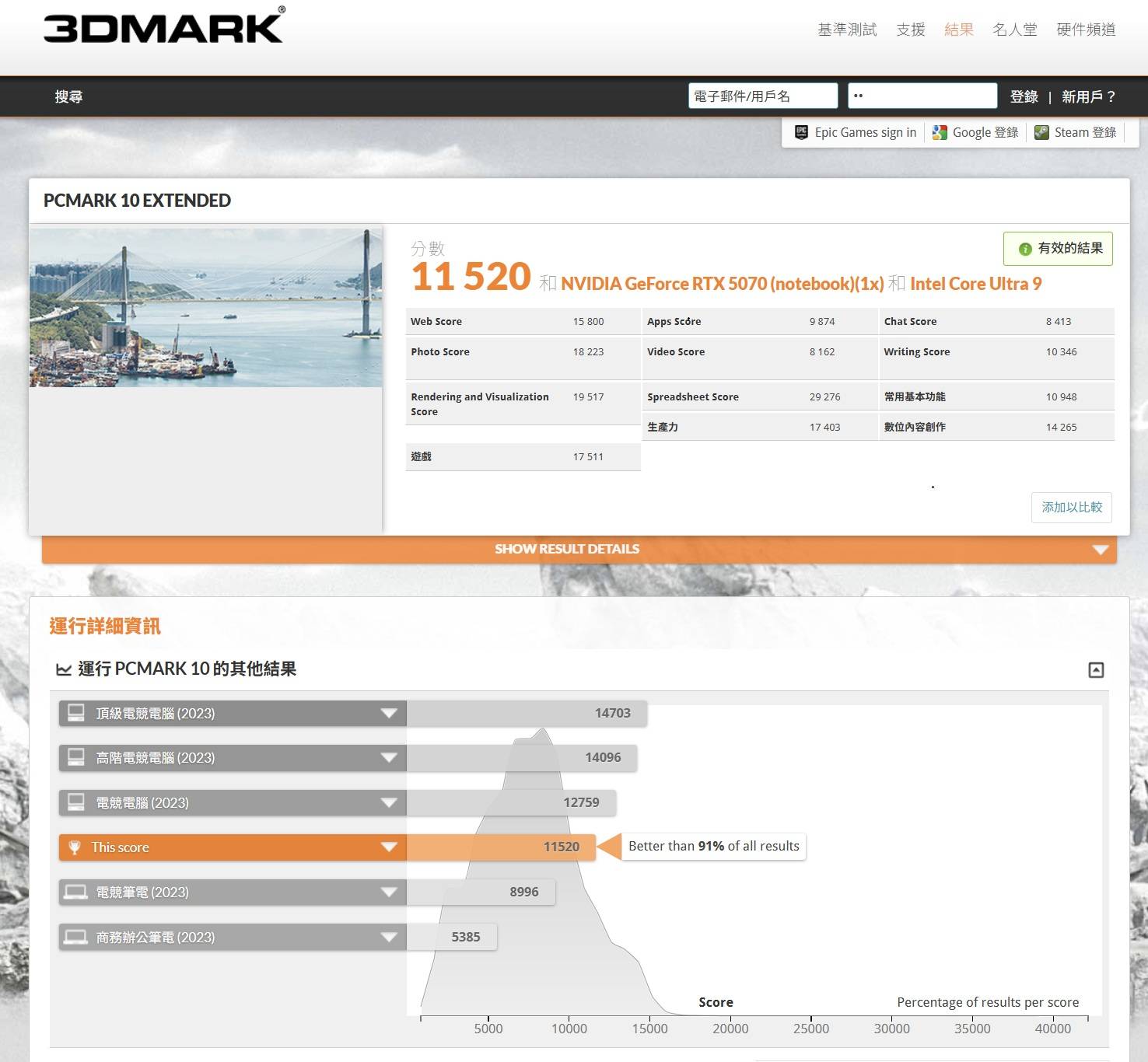The image size is (1148, 1062).
Task: Click the 3DMARK logo
Action: tap(164, 26)
